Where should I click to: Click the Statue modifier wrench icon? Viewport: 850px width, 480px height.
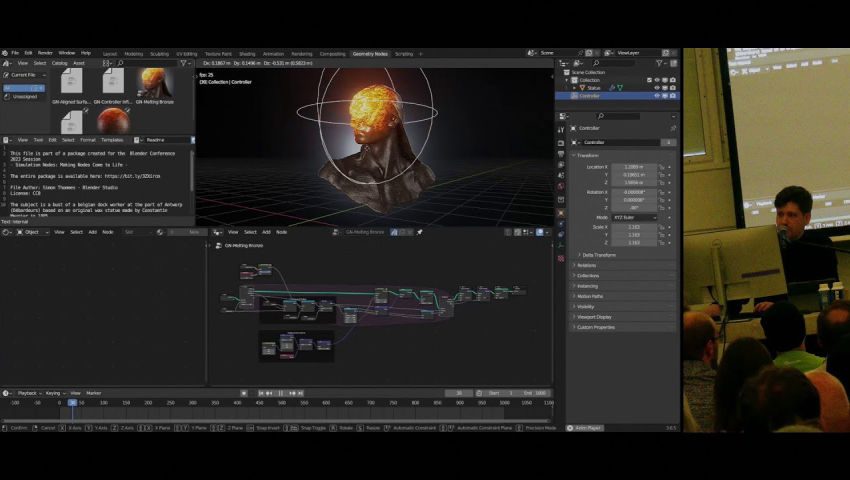612,88
